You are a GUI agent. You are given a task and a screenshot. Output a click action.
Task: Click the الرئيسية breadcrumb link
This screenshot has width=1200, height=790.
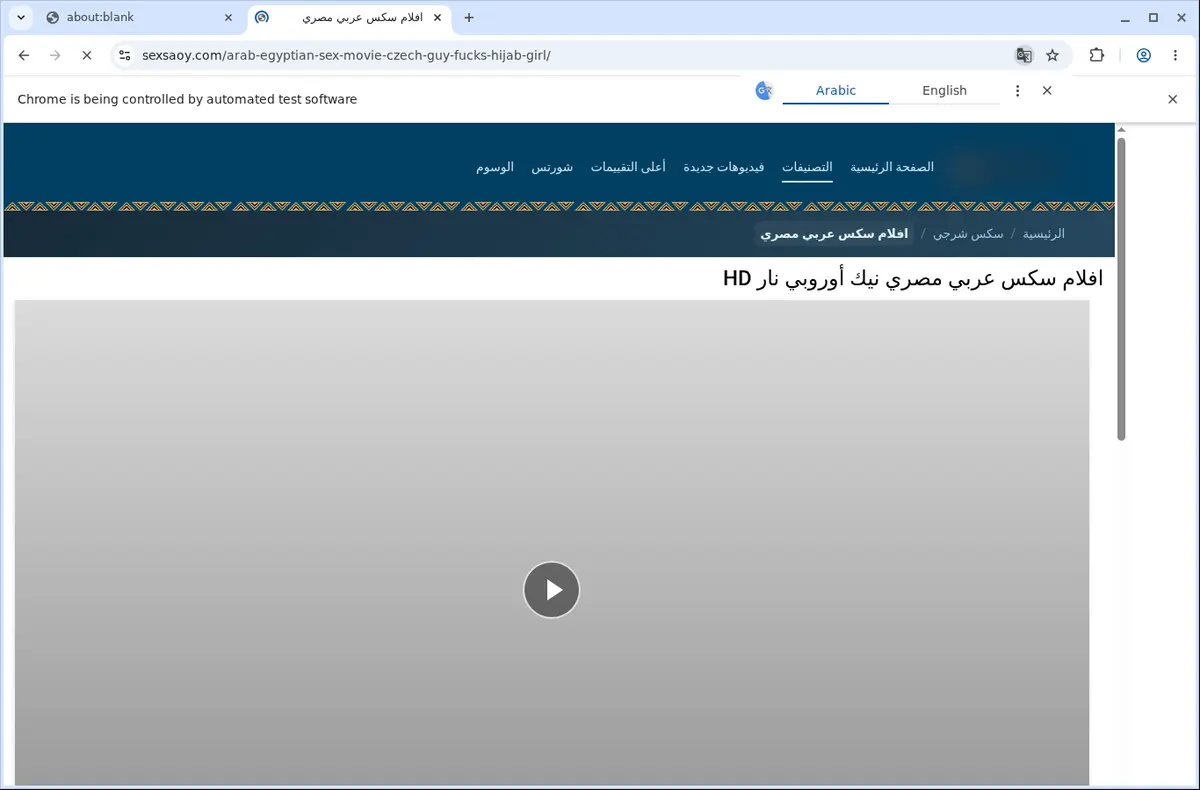[x=1043, y=233]
